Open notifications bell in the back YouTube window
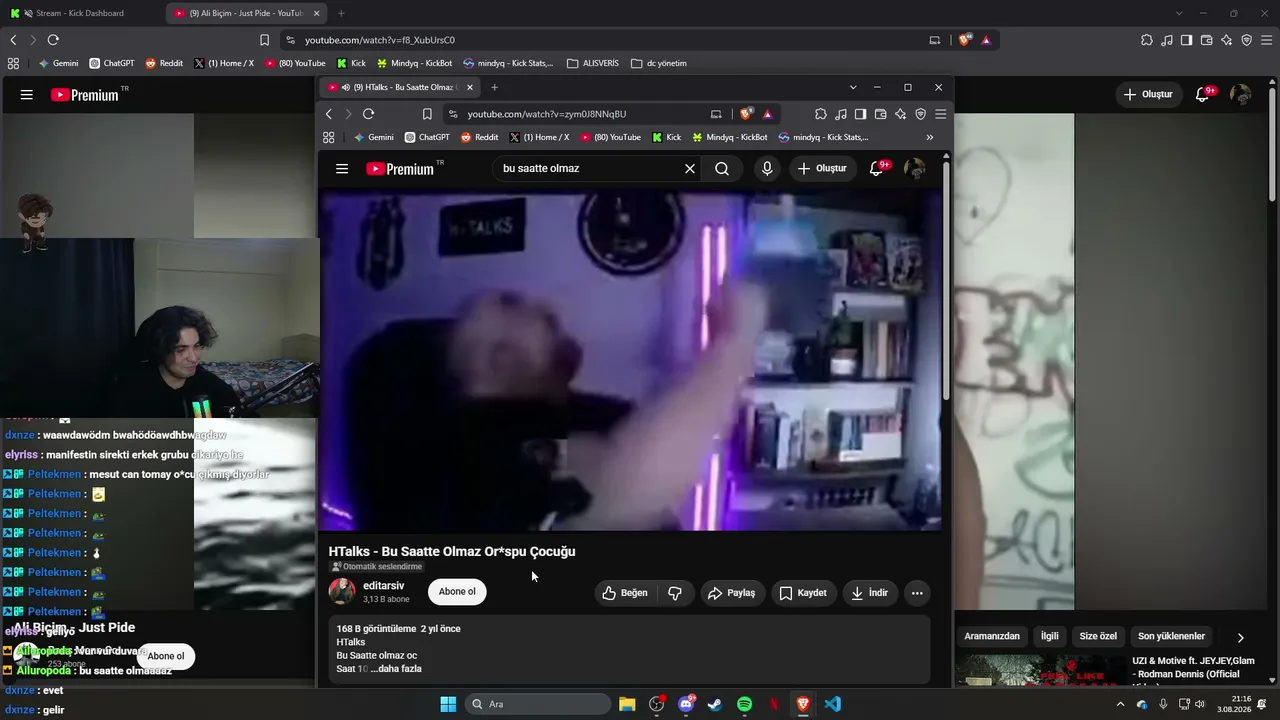This screenshot has width=1280, height=720. pyautogui.click(x=1203, y=94)
